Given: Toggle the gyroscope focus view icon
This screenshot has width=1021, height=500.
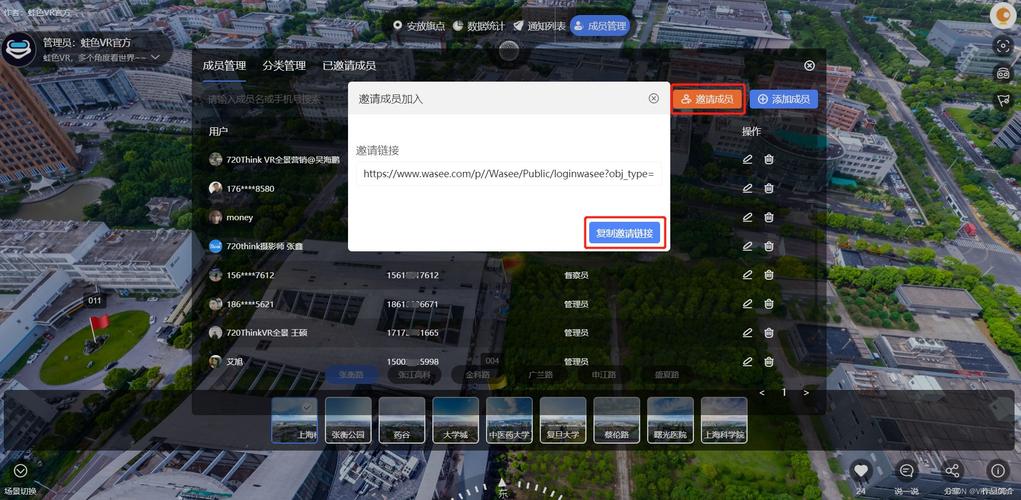Looking at the screenshot, I should 1003,45.
